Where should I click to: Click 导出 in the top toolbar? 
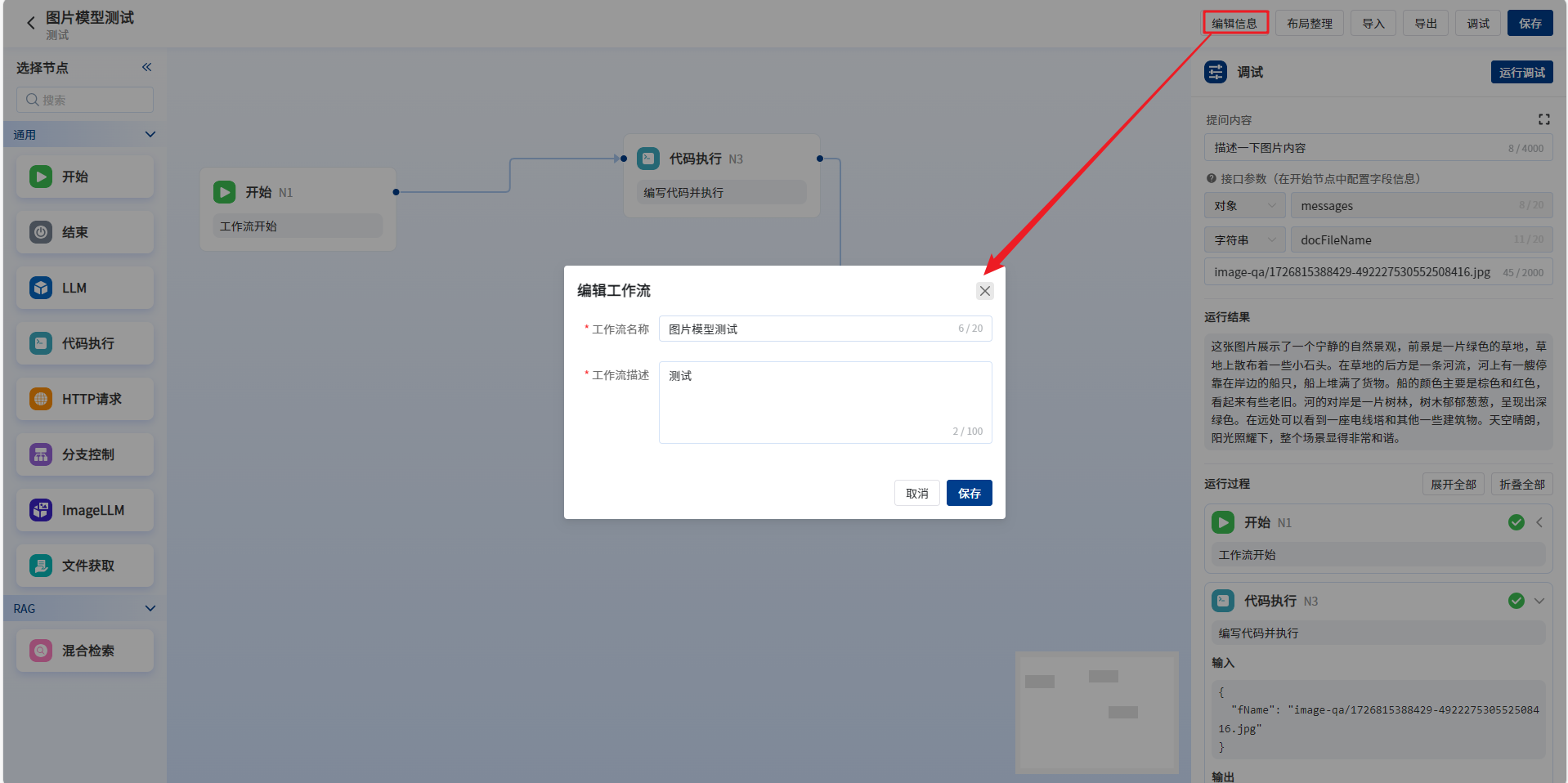1426,24
